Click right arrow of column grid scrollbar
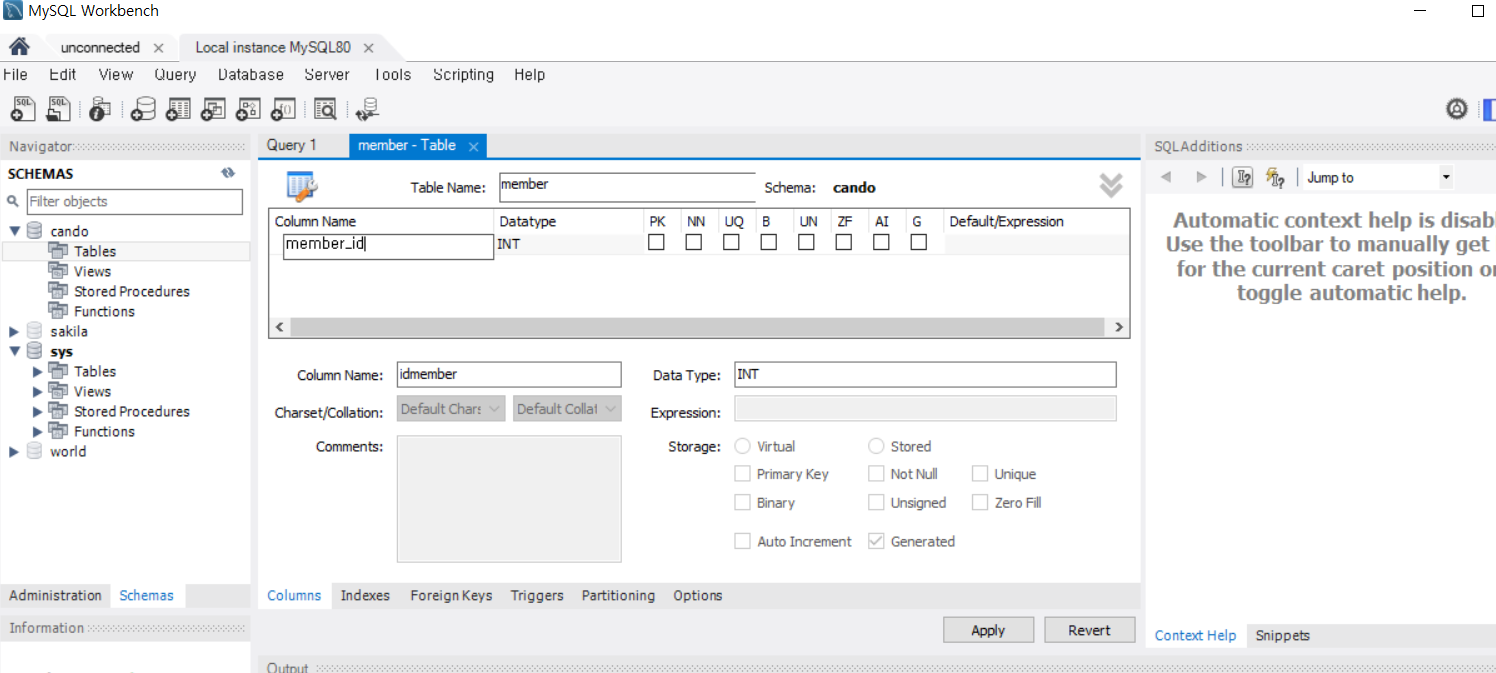This screenshot has width=1496, height=673. (1119, 327)
